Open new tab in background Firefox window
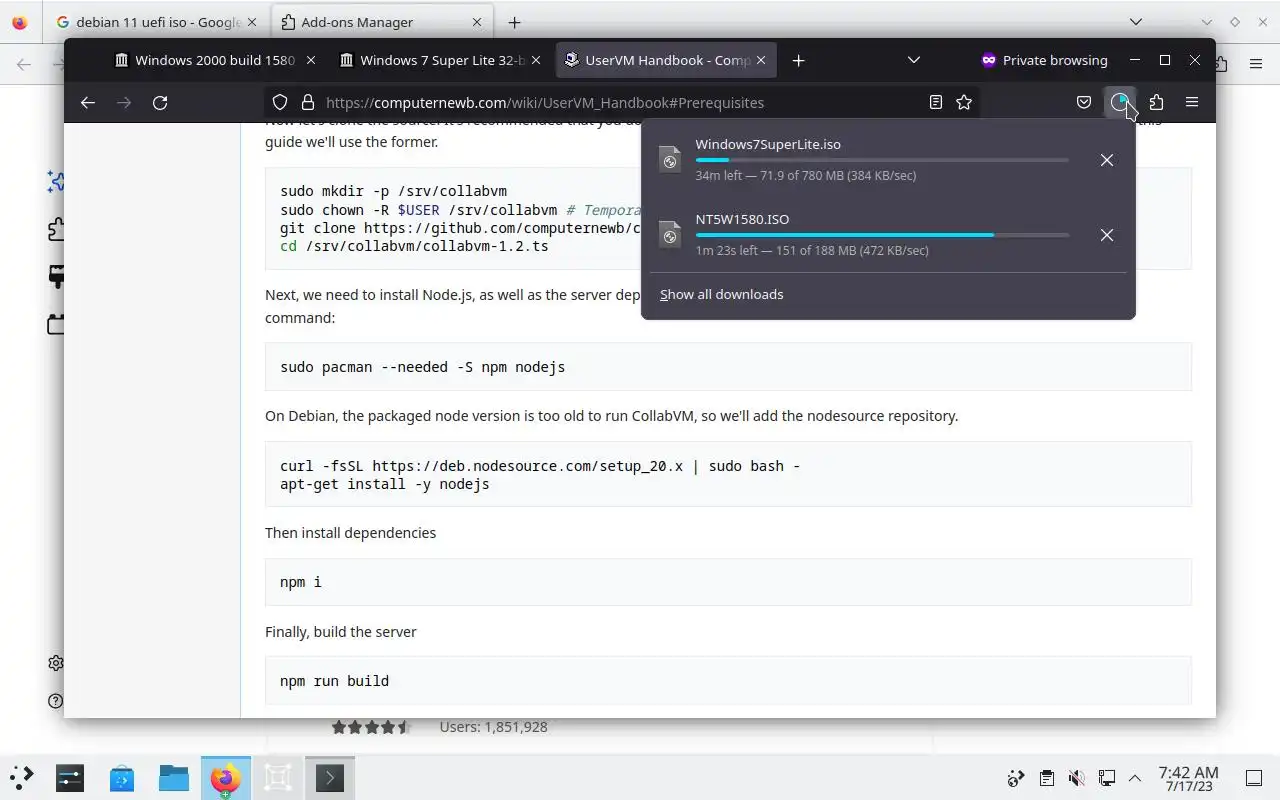 [514, 22]
